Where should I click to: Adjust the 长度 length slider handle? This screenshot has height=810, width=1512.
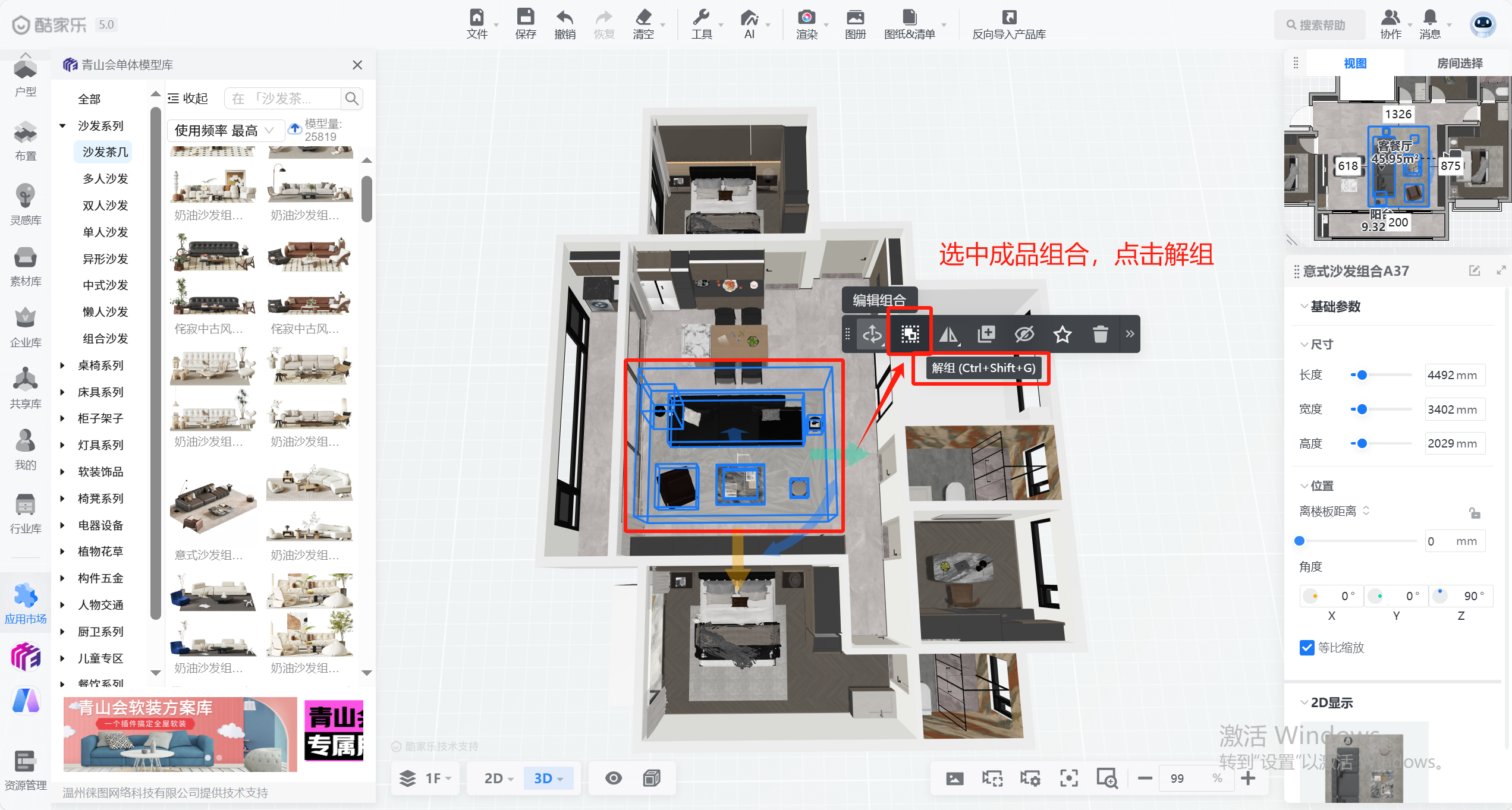1362,375
